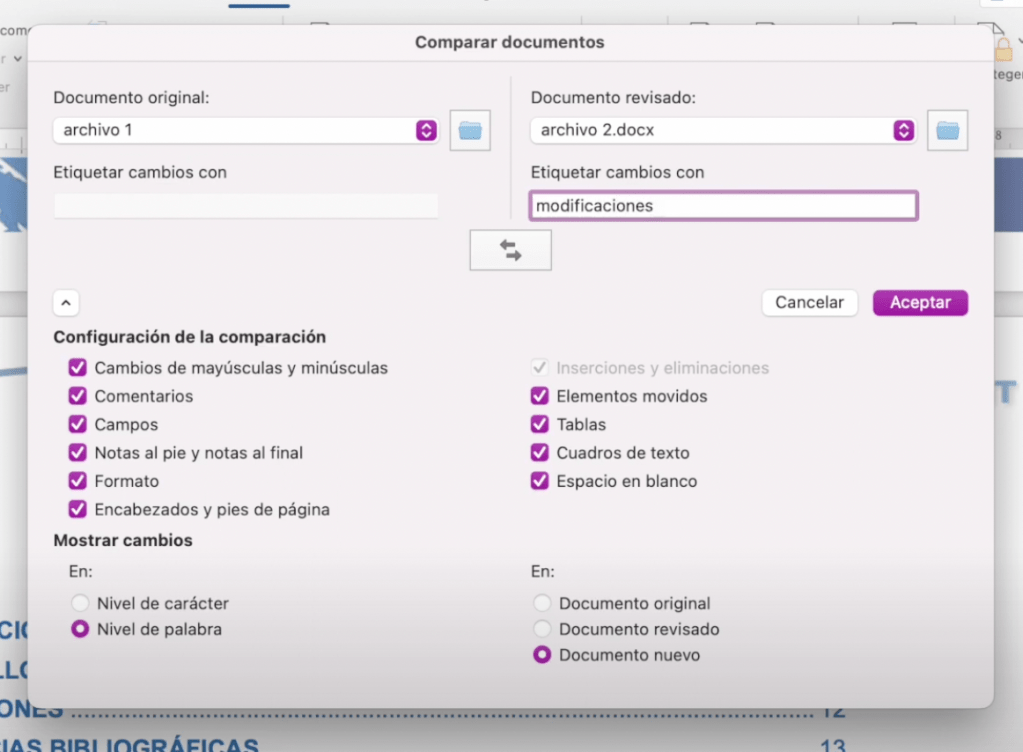Click the folder icon beside Documento revisado
The image size is (1023, 752).
coord(948,130)
